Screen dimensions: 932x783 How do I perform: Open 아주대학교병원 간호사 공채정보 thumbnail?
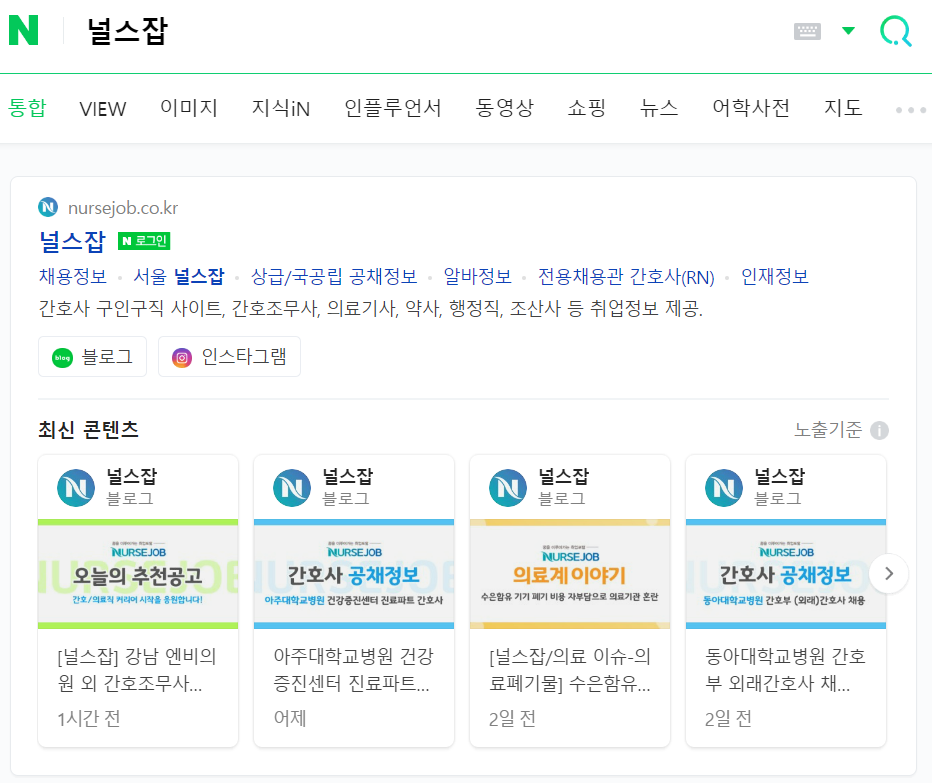click(354, 574)
